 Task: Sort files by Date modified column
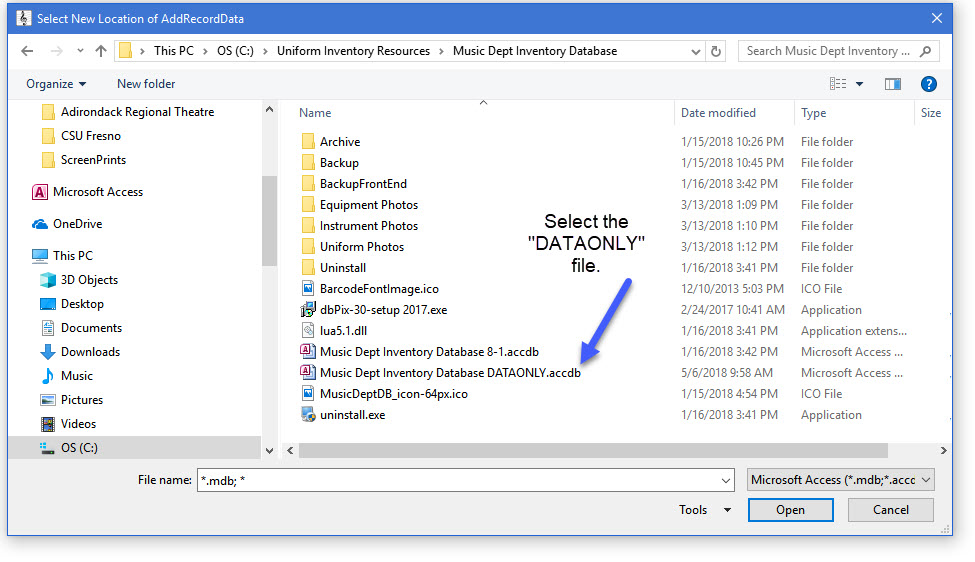(718, 113)
